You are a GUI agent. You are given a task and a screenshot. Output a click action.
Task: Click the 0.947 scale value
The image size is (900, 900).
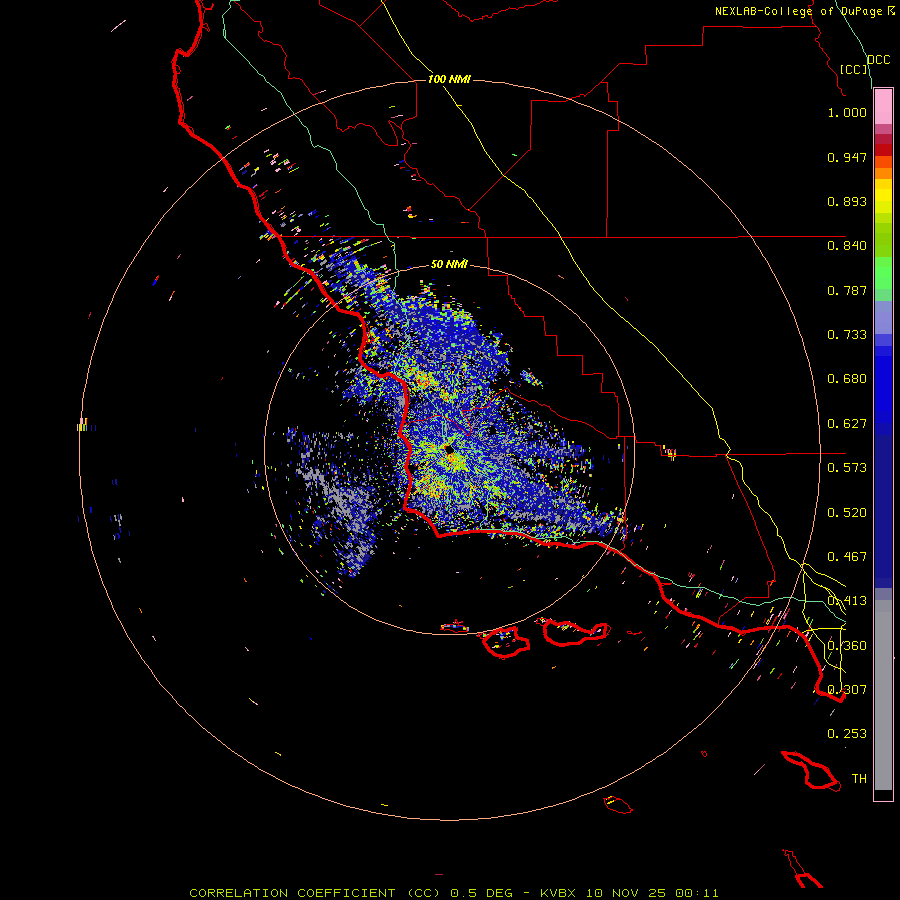point(847,157)
